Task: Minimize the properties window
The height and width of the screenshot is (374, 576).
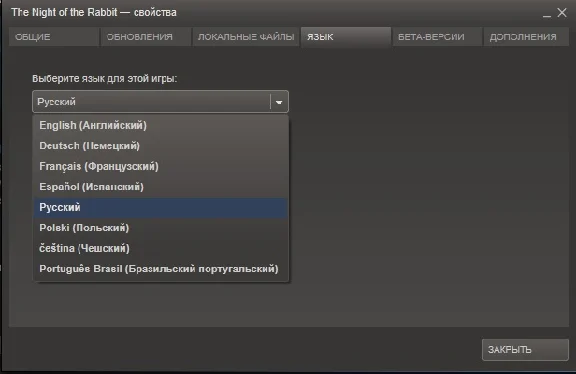Action: click(547, 13)
